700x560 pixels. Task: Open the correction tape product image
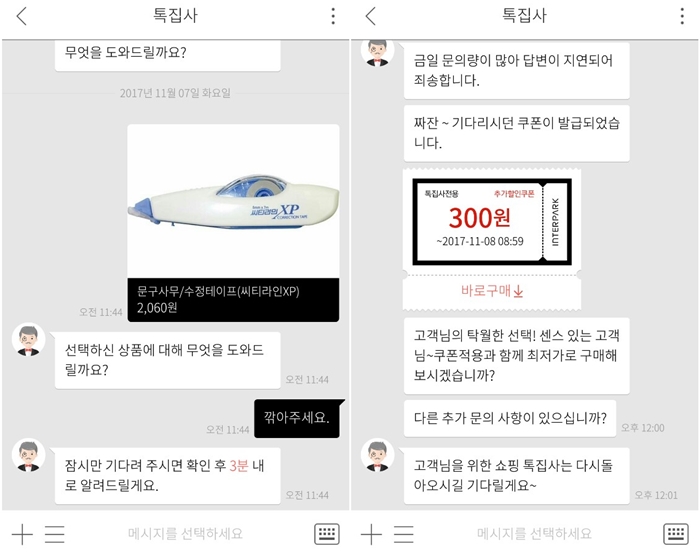pos(233,201)
